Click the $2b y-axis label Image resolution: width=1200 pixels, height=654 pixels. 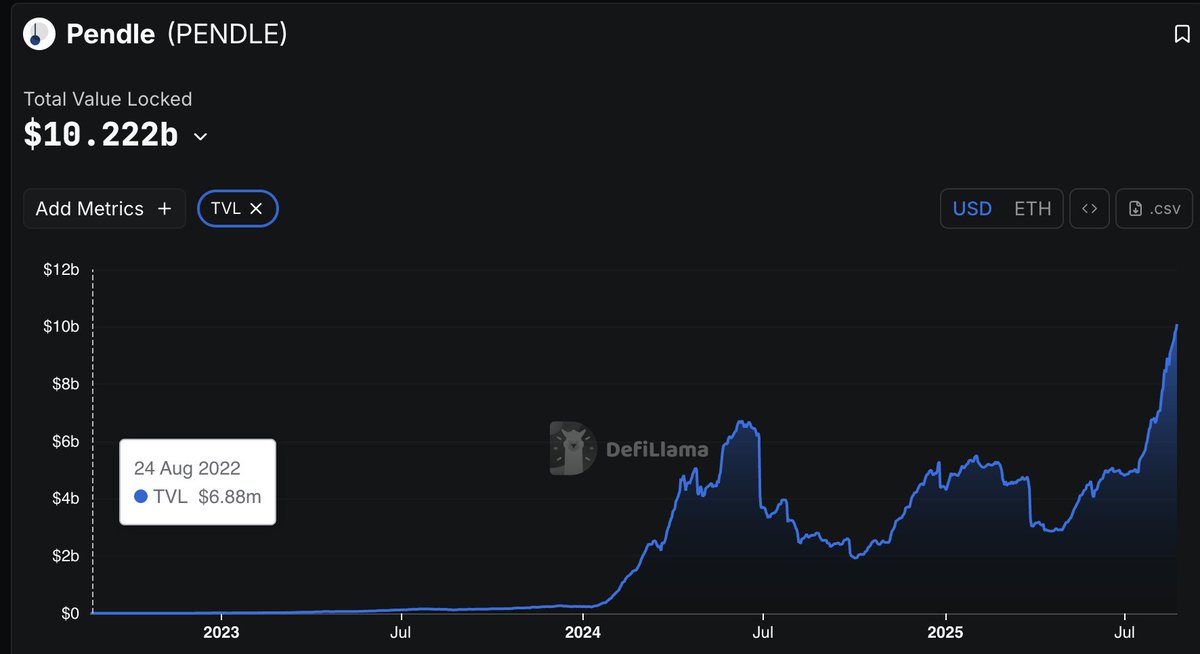tap(65, 555)
